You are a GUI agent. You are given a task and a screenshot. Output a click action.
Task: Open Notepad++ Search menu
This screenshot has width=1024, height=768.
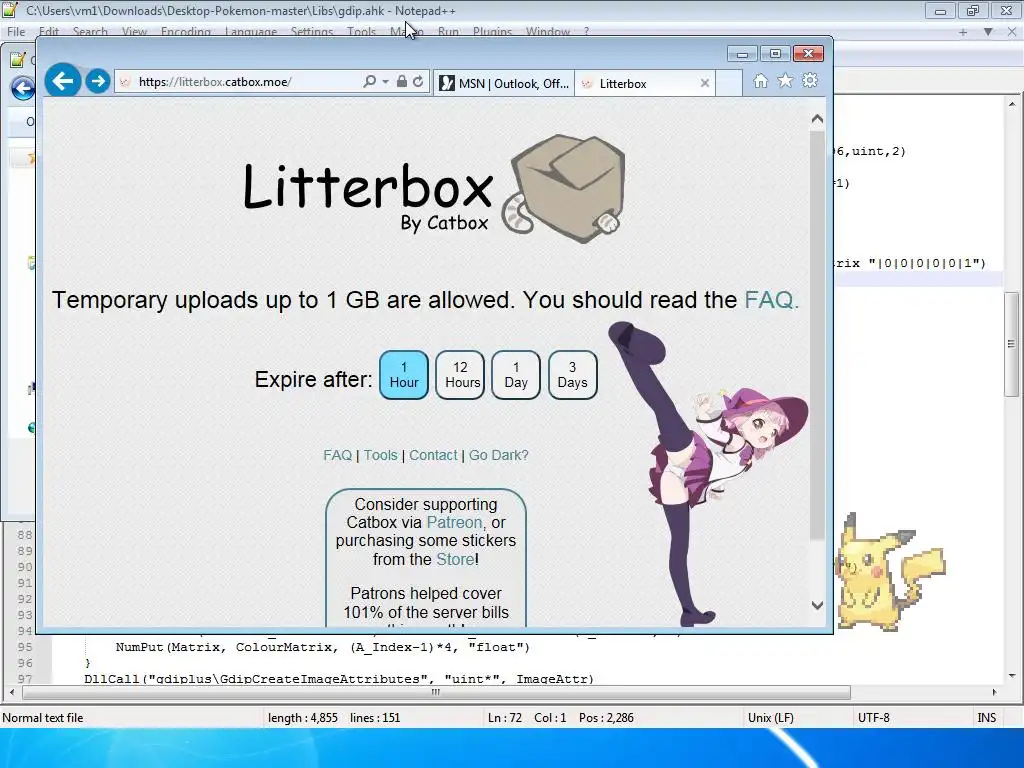[x=90, y=31]
